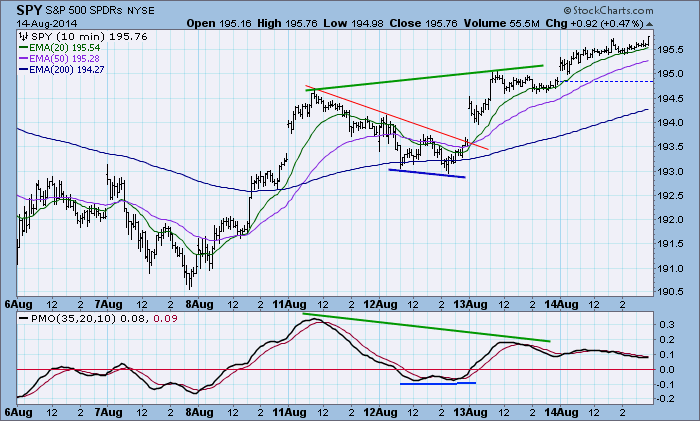700x421 pixels.
Task: Click the 0.0 PMO axis label
Action: pos(667,370)
